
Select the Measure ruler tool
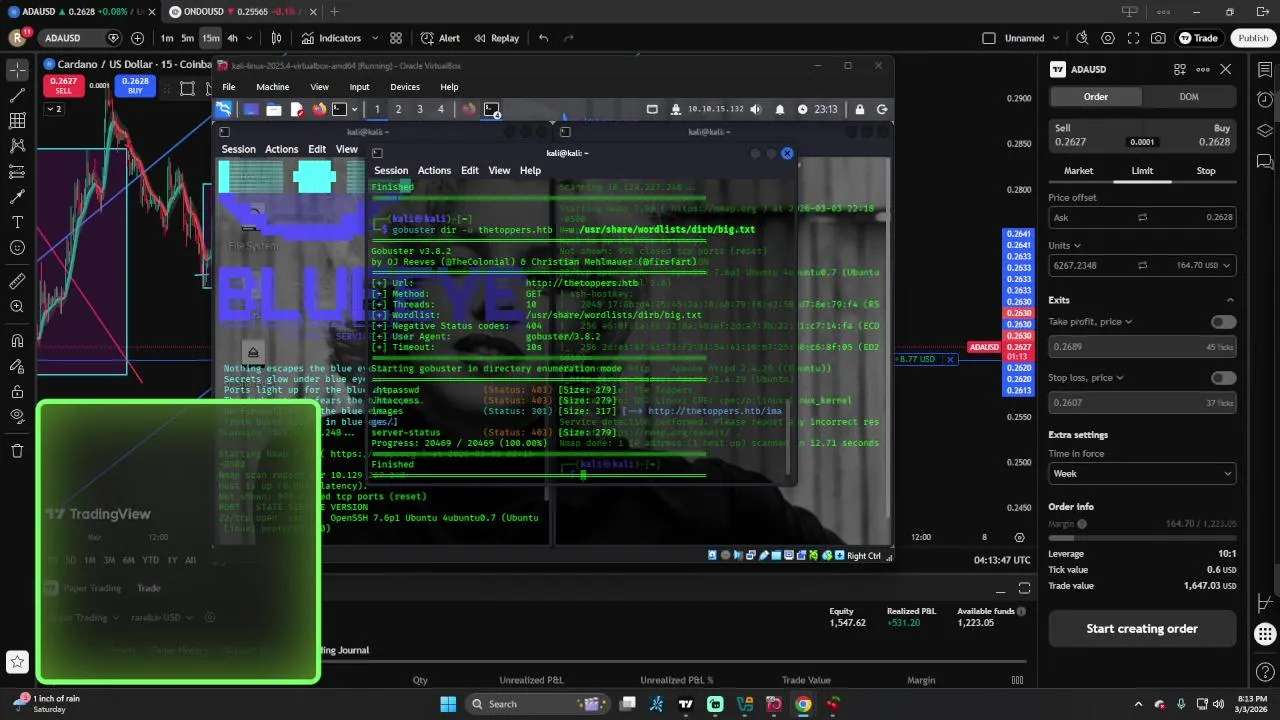tap(17, 281)
